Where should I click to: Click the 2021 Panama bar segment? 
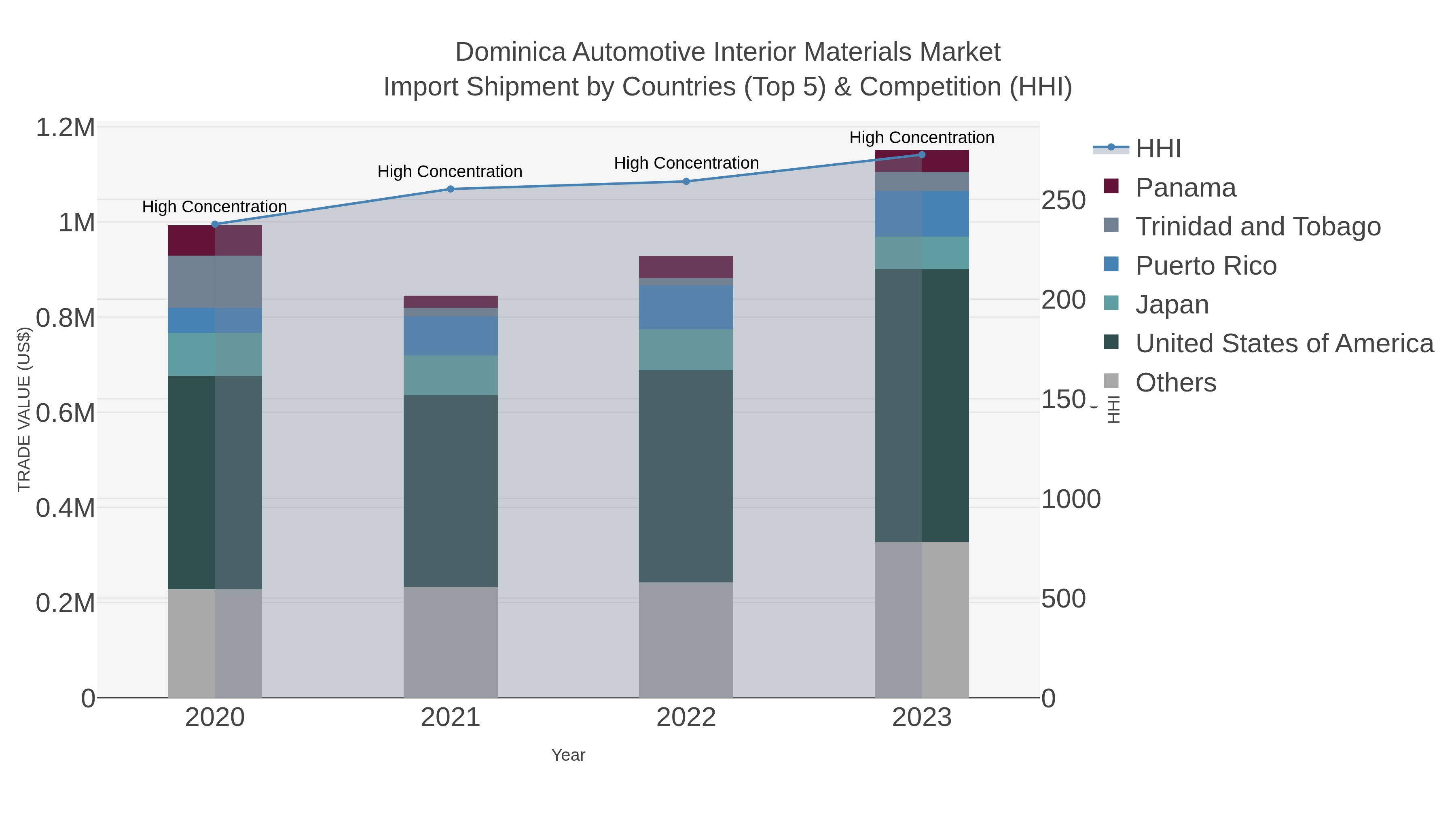tap(451, 302)
